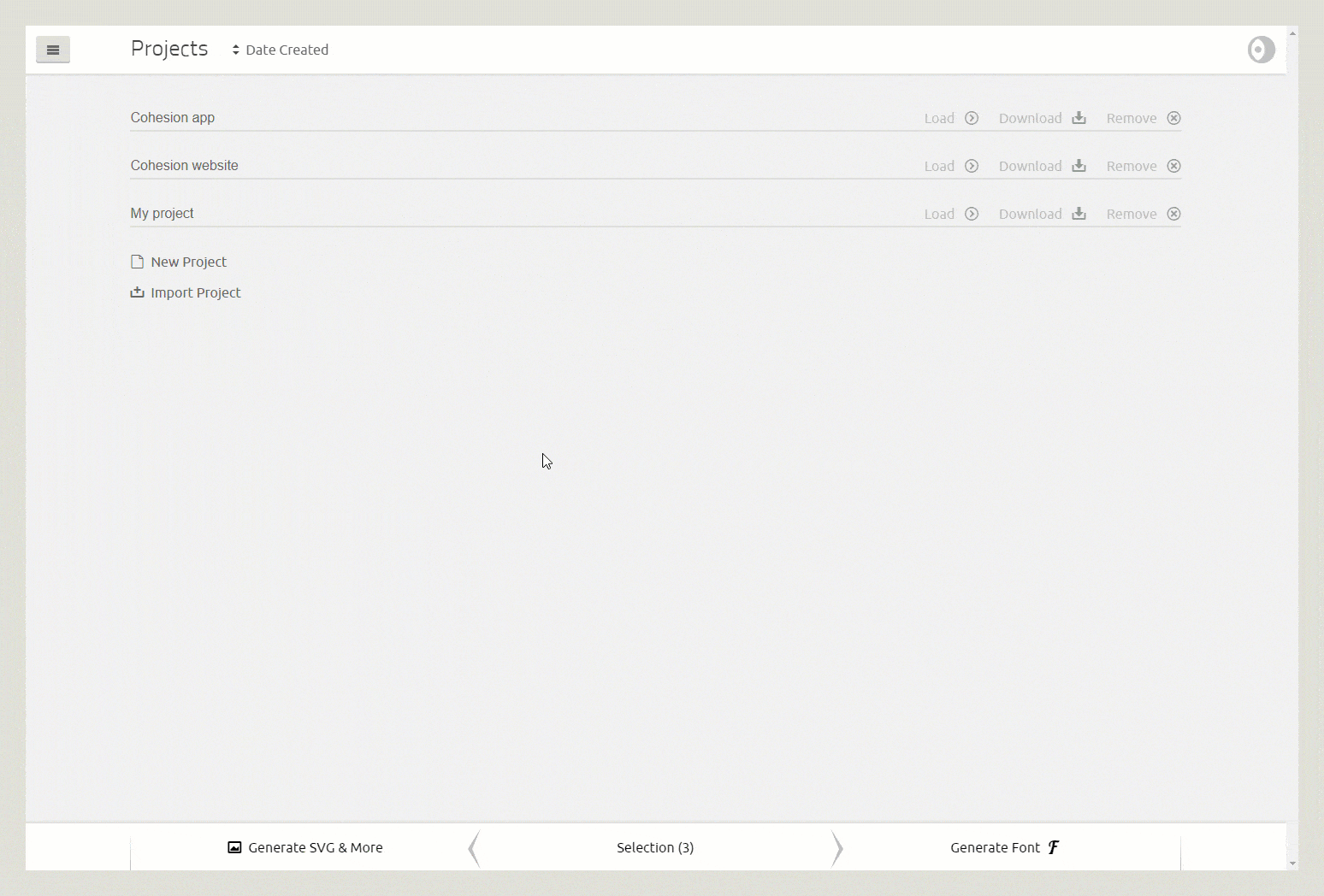
Task: Open Import Project
Action: [x=186, y=292]
